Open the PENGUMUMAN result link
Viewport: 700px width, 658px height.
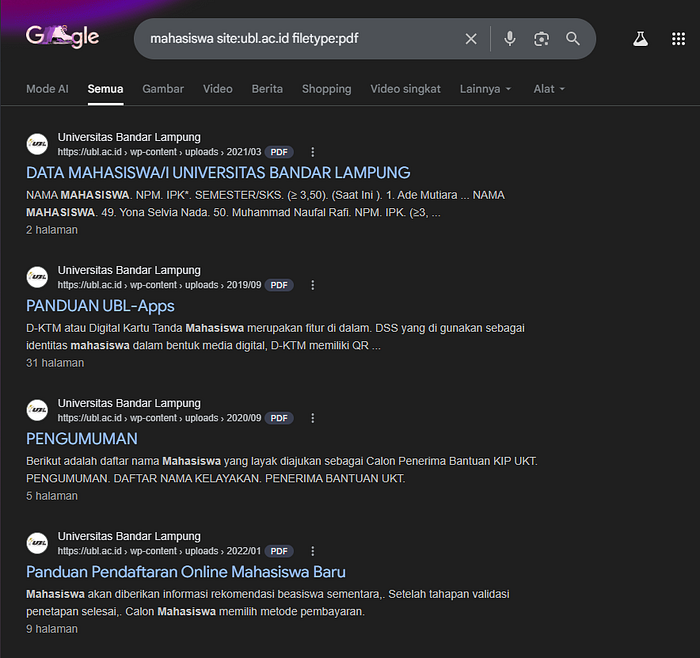click(x=82, y=439)
